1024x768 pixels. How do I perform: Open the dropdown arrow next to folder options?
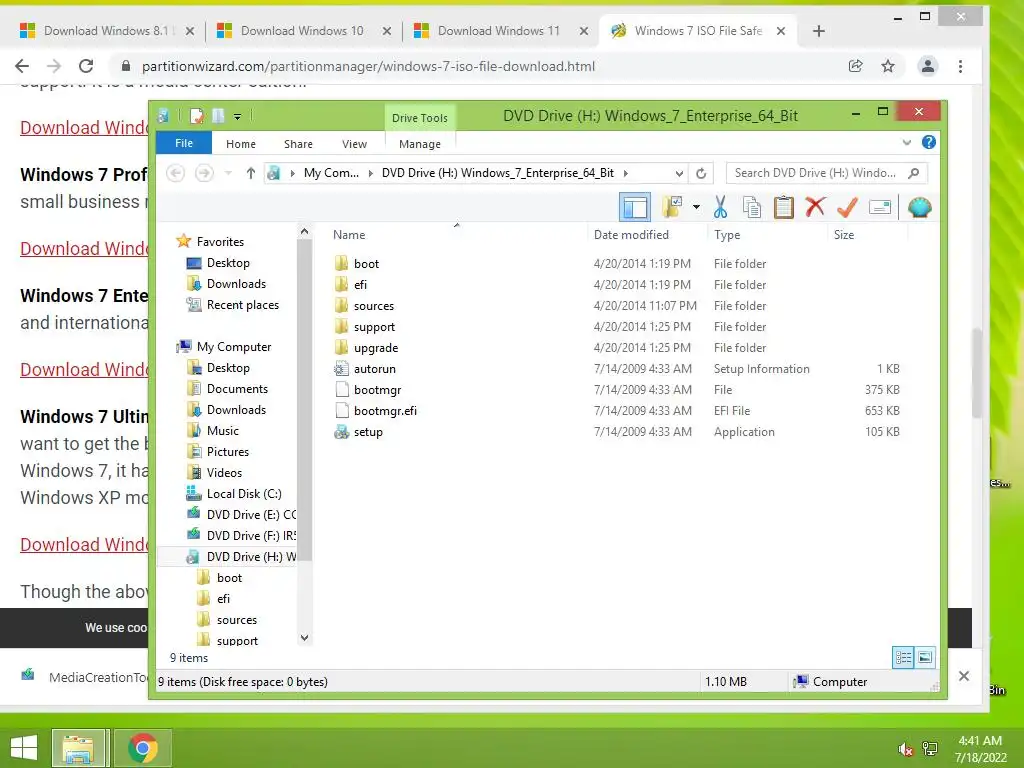tap(696, 208)
